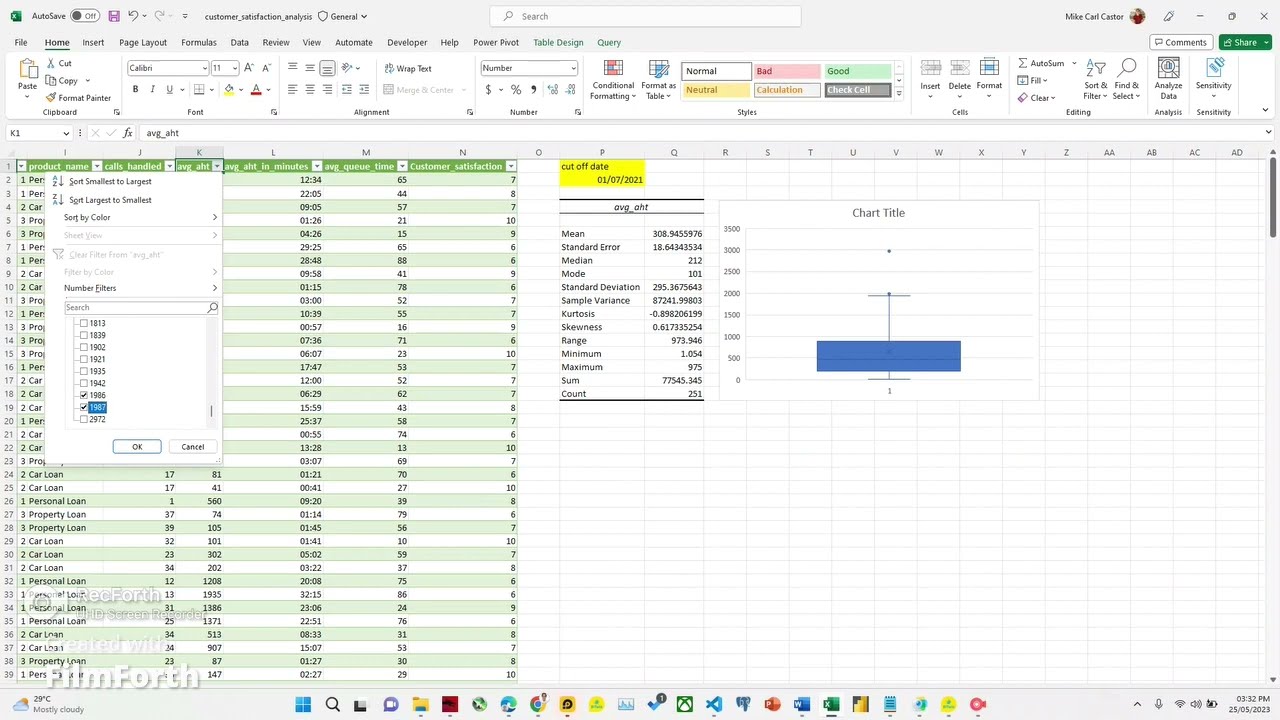Apply Percent Style format
Screen dimensions: 1280x720
516,90
